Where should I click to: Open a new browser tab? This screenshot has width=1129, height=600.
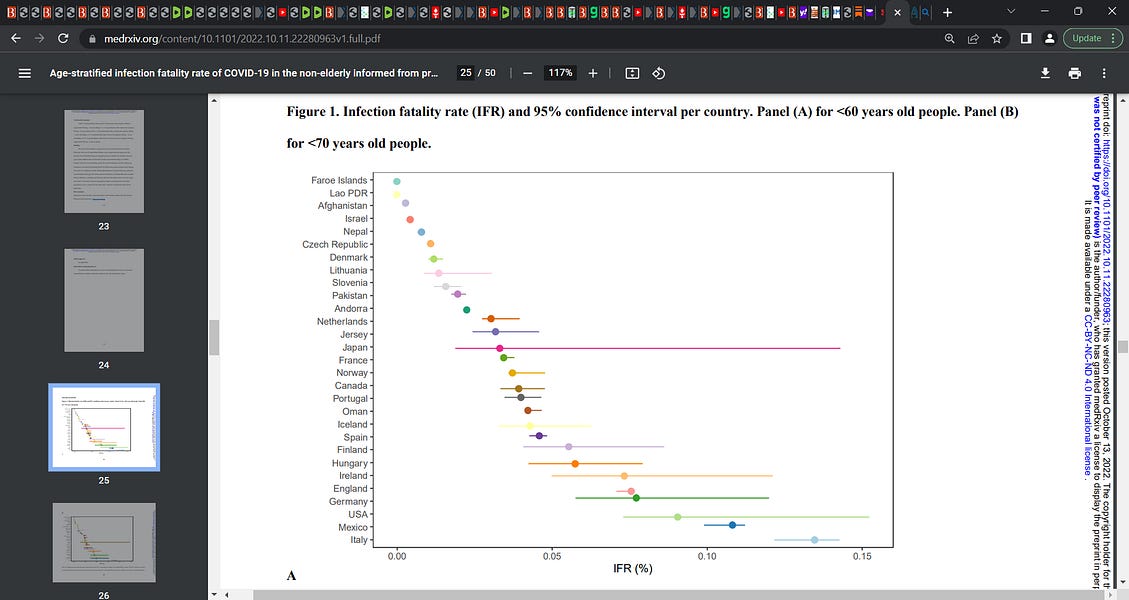point(946,10)
